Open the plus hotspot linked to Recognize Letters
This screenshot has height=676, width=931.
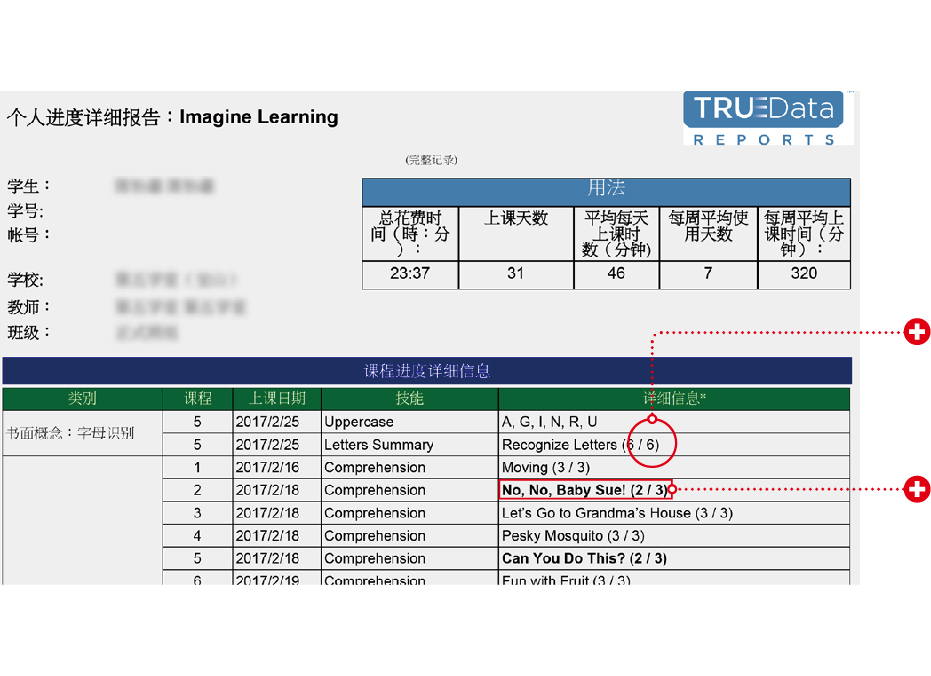(x=917, y=331)
